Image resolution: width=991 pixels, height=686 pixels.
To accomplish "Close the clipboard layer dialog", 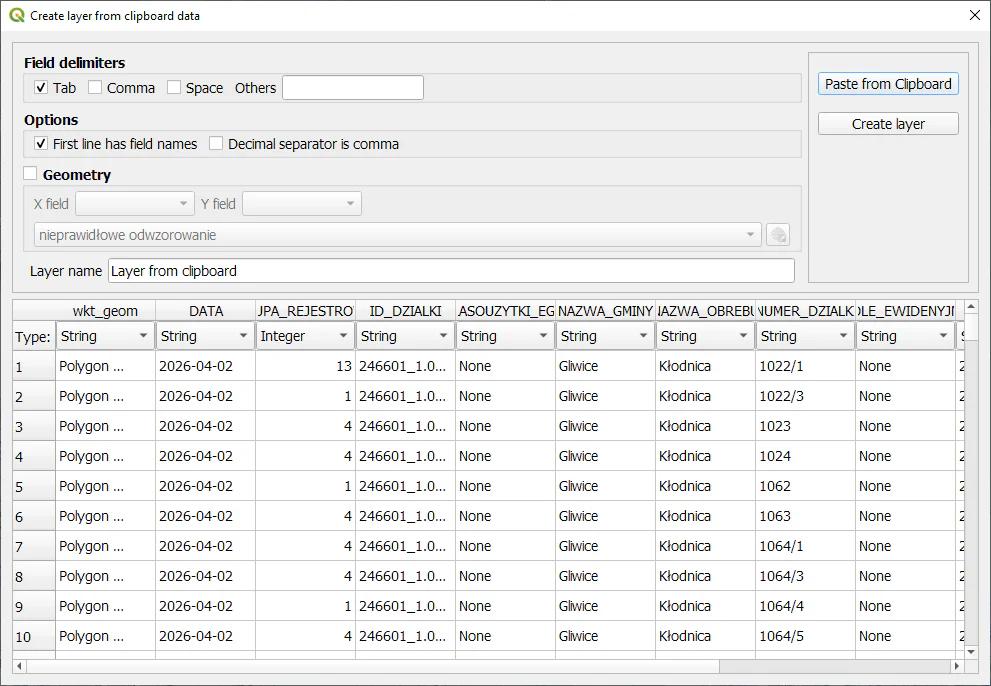I will coord(974,15).
